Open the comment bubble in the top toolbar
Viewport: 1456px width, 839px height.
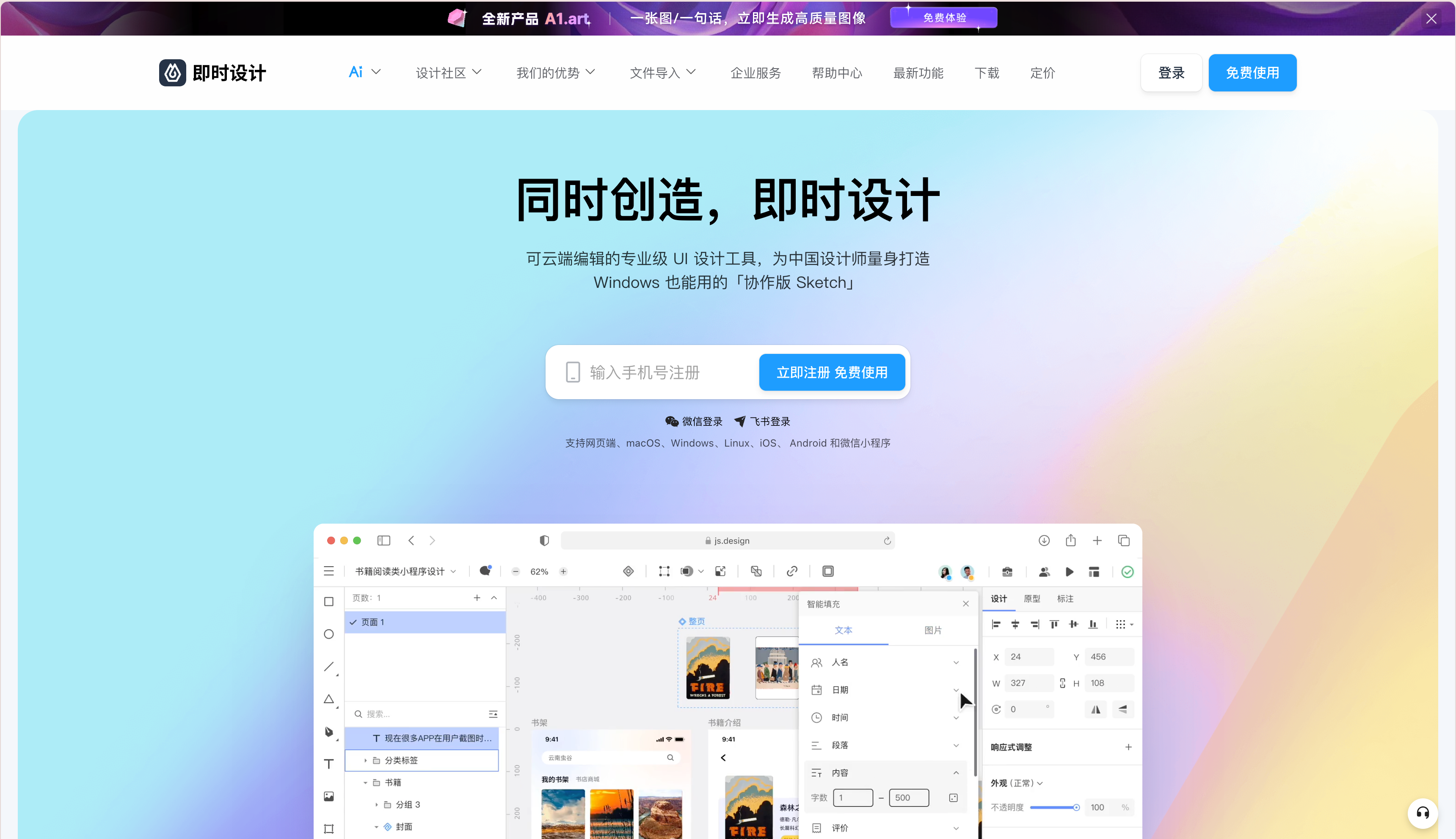tap(485, 571)
